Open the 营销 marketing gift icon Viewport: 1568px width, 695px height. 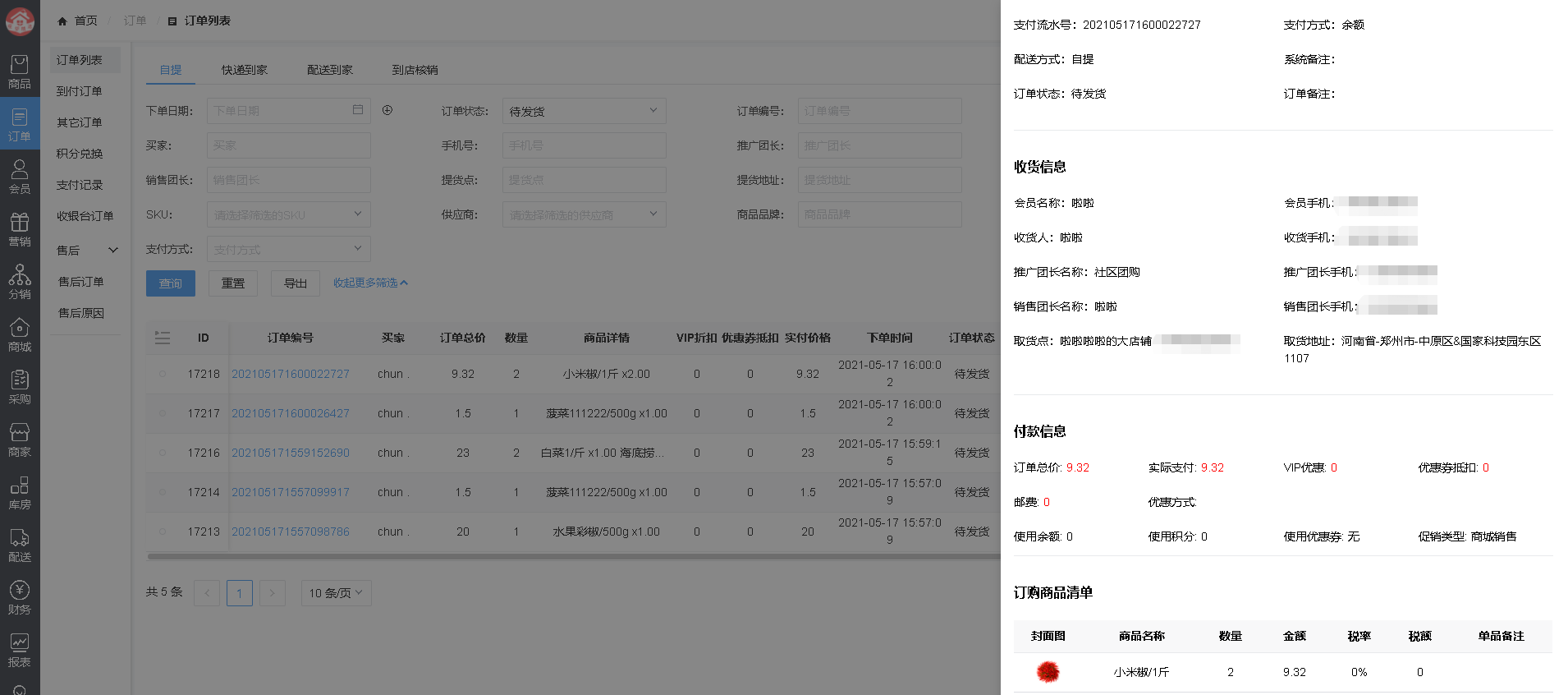pyautogui.click(x=20, y=229)
